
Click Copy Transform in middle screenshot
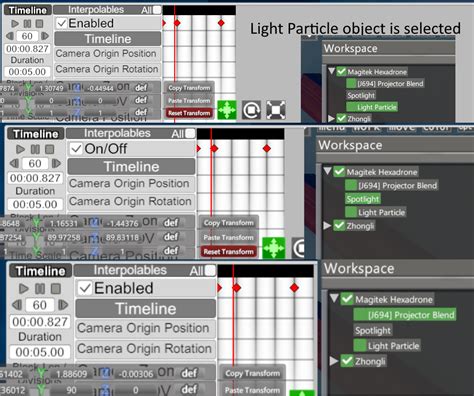point(229,223)
